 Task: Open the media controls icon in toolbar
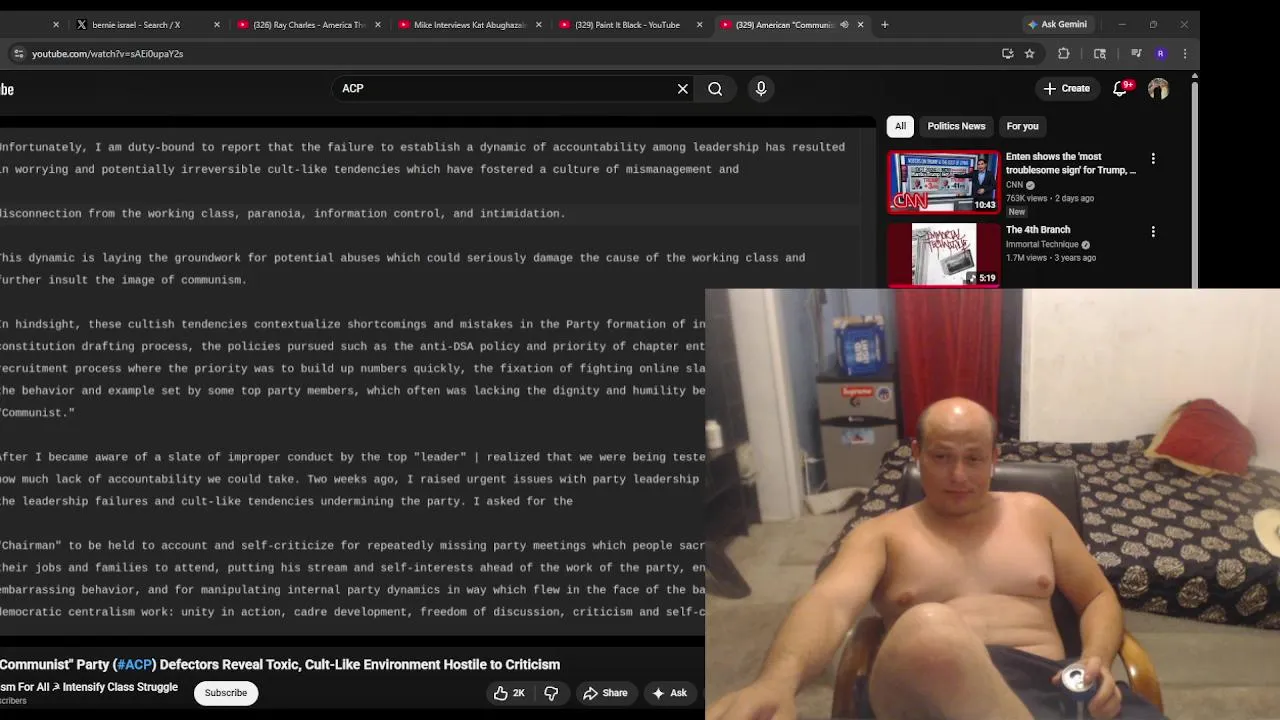1136,54
